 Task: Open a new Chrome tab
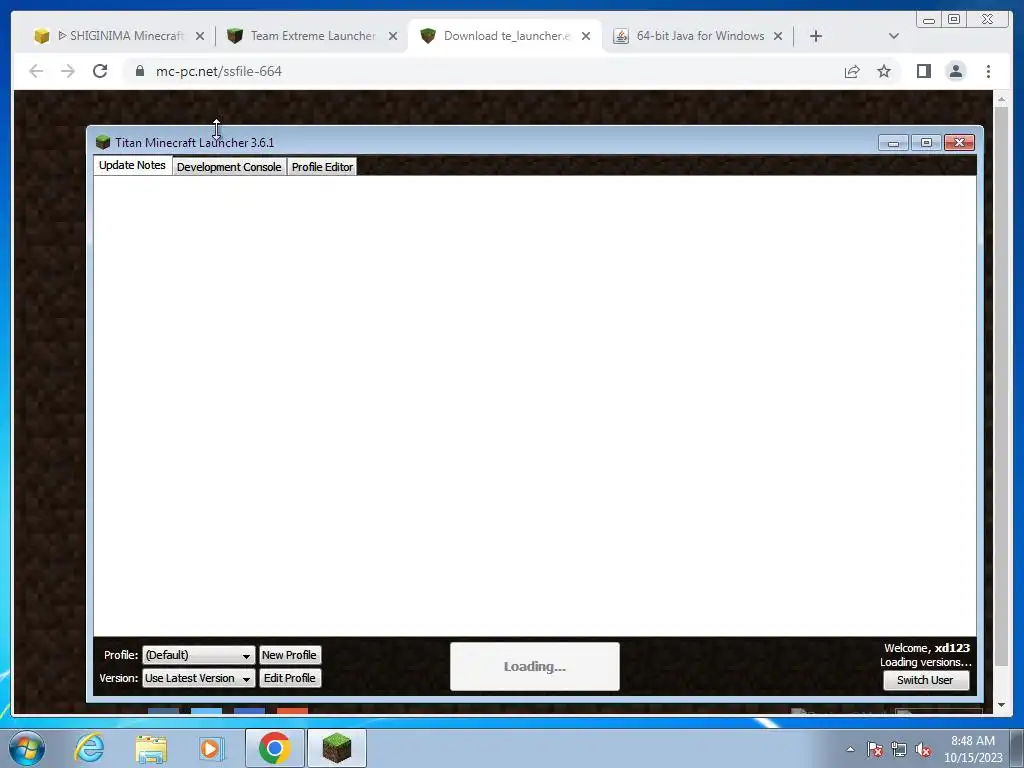[x=816, y=36]
